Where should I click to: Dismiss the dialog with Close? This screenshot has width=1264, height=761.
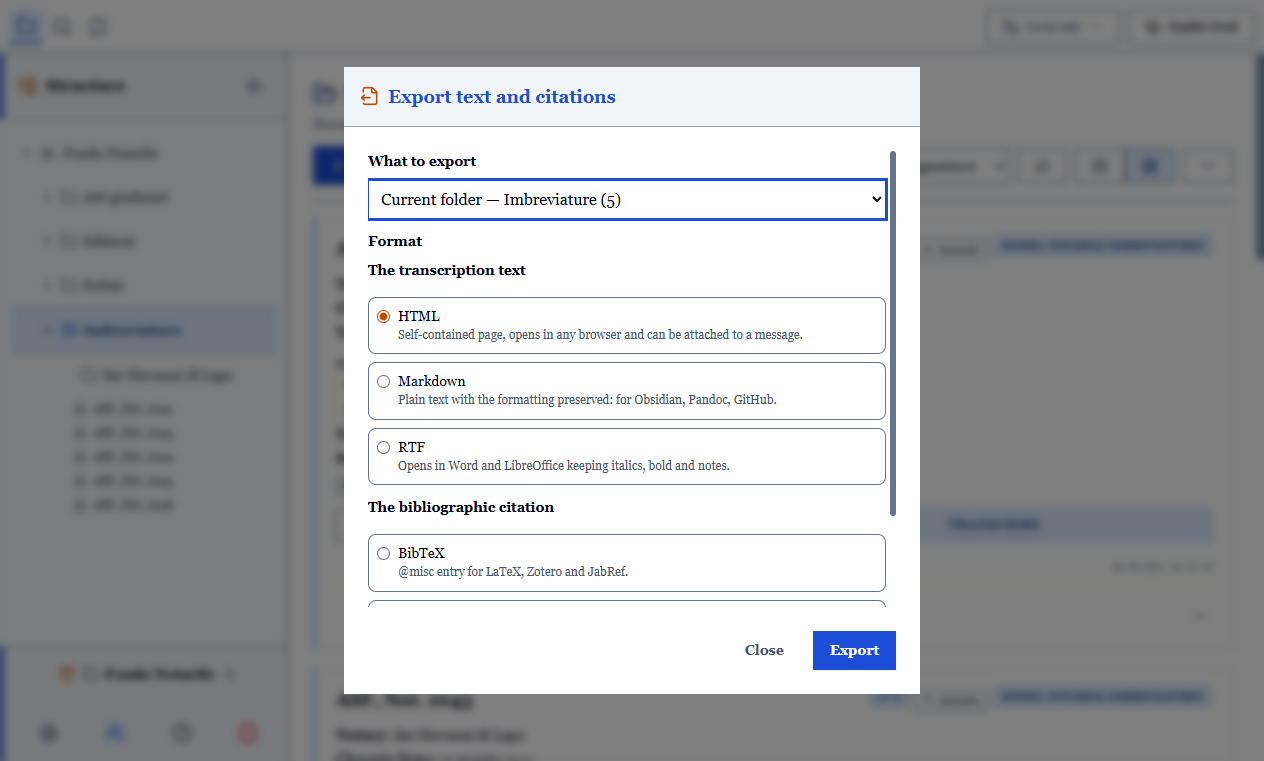click(764, 650)
